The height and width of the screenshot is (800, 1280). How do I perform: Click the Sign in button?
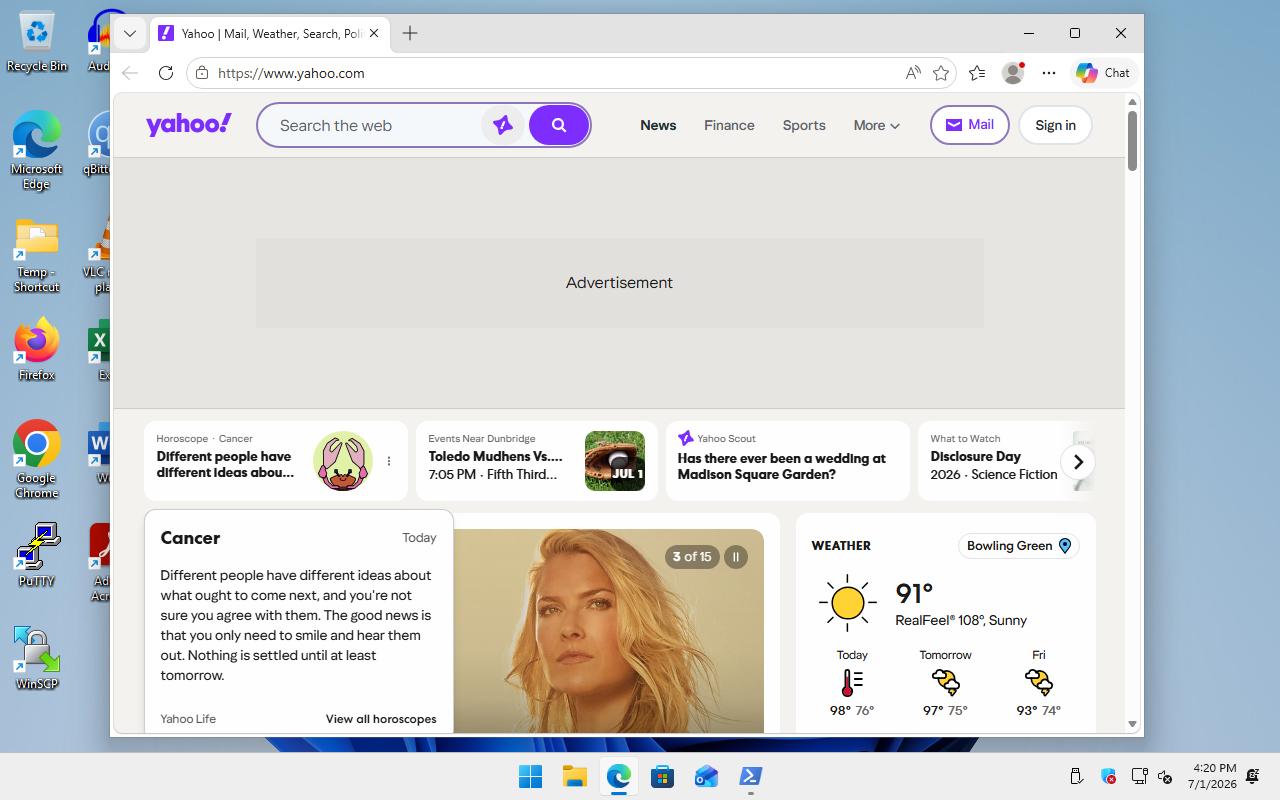[x=1055, y=125]
